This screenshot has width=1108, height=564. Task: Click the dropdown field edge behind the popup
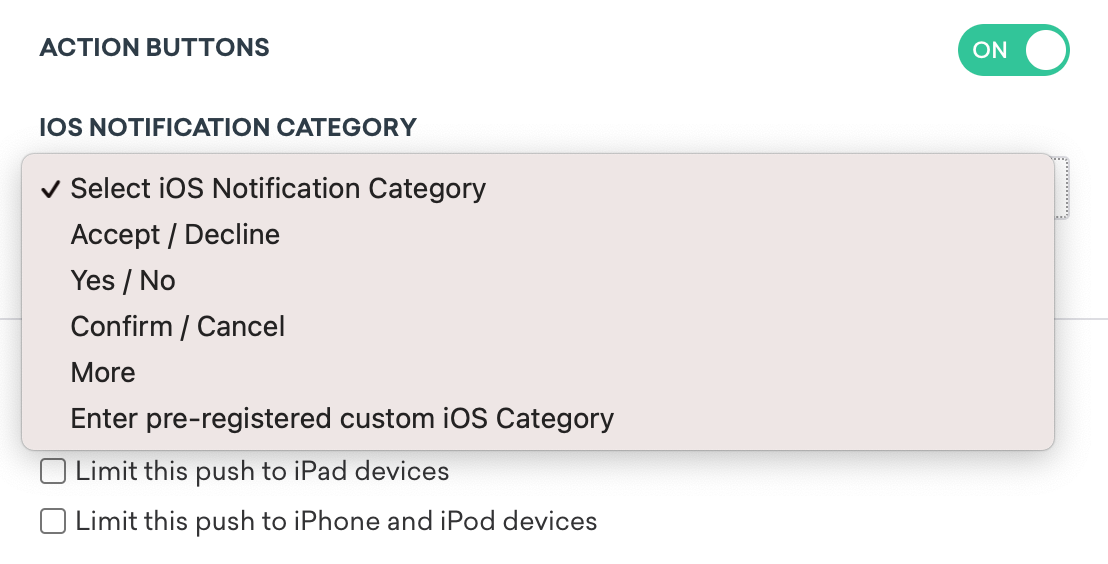(1063, 188)
